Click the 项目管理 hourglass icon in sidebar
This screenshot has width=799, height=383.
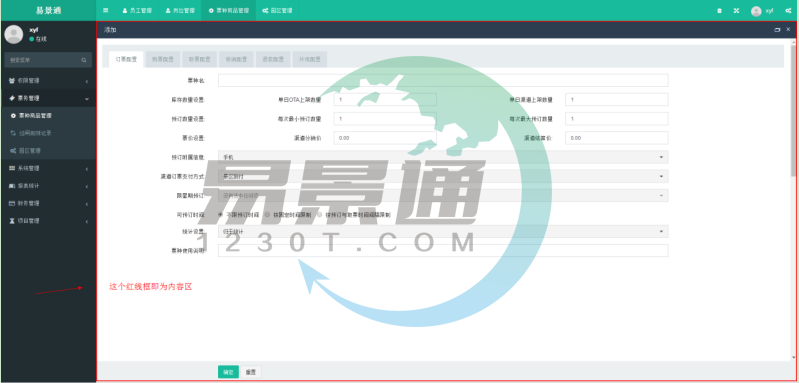tap(12, 221)
